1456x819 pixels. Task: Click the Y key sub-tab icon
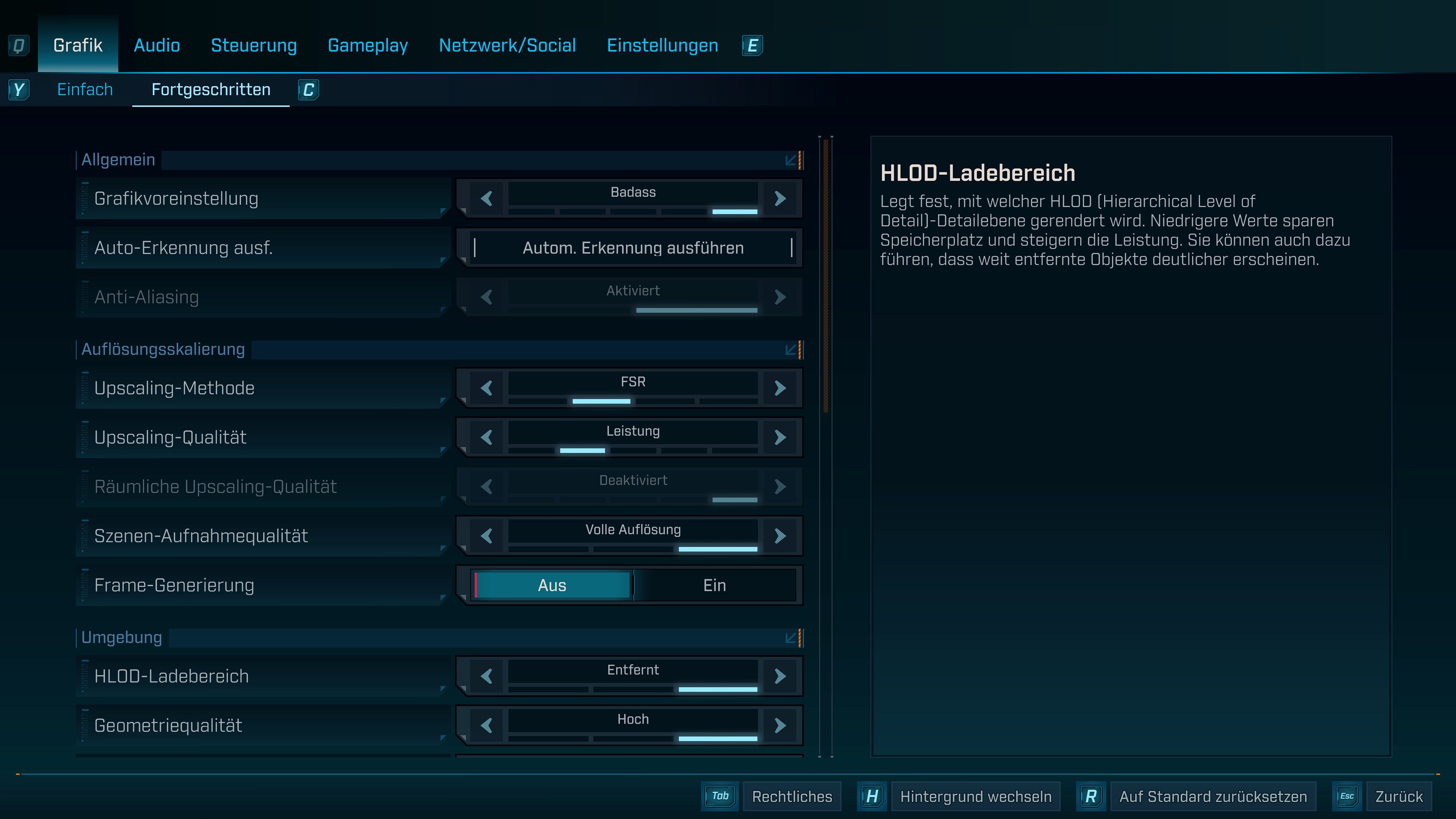pos(19,89)
